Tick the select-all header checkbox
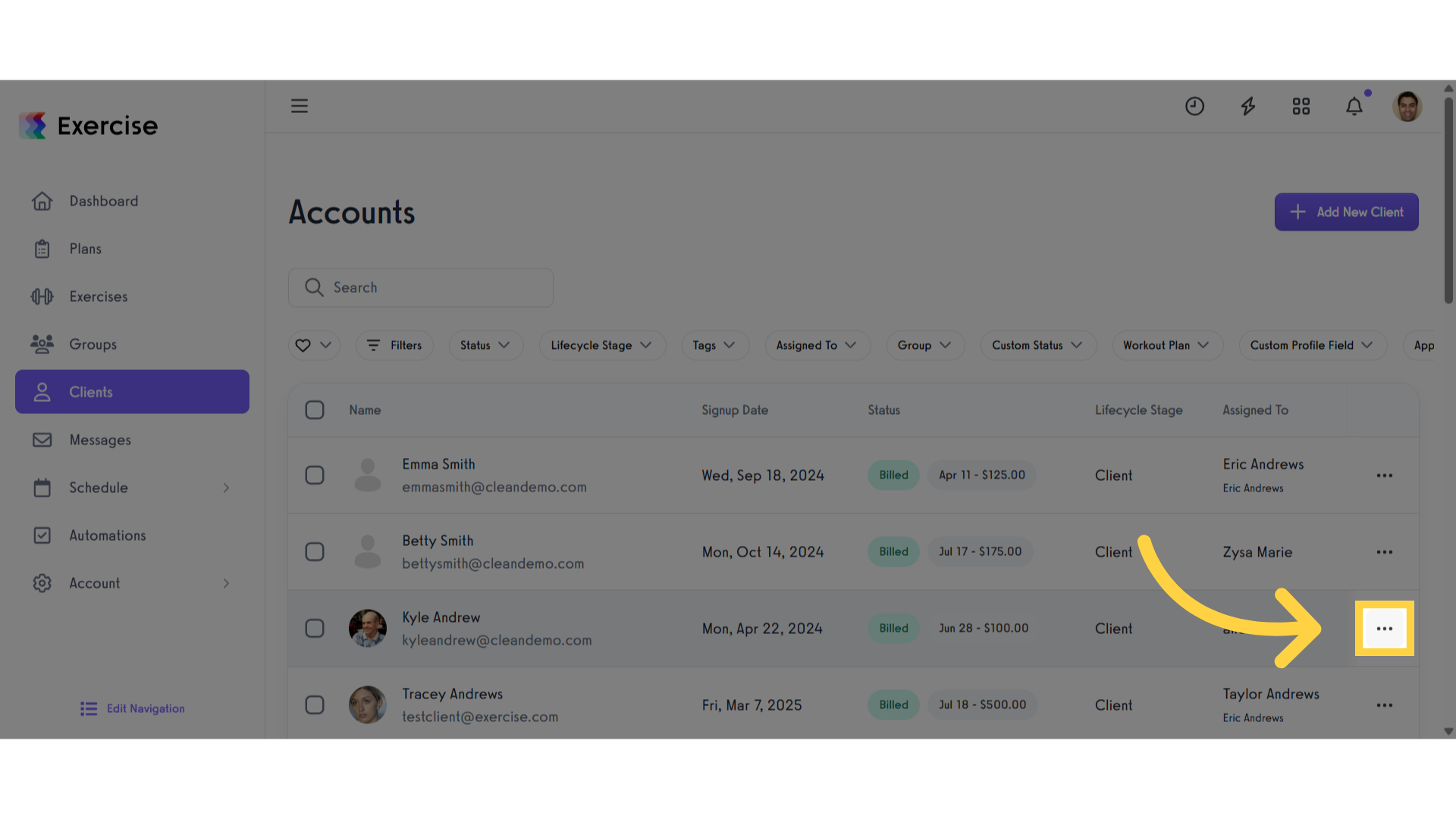 (315, 410)
